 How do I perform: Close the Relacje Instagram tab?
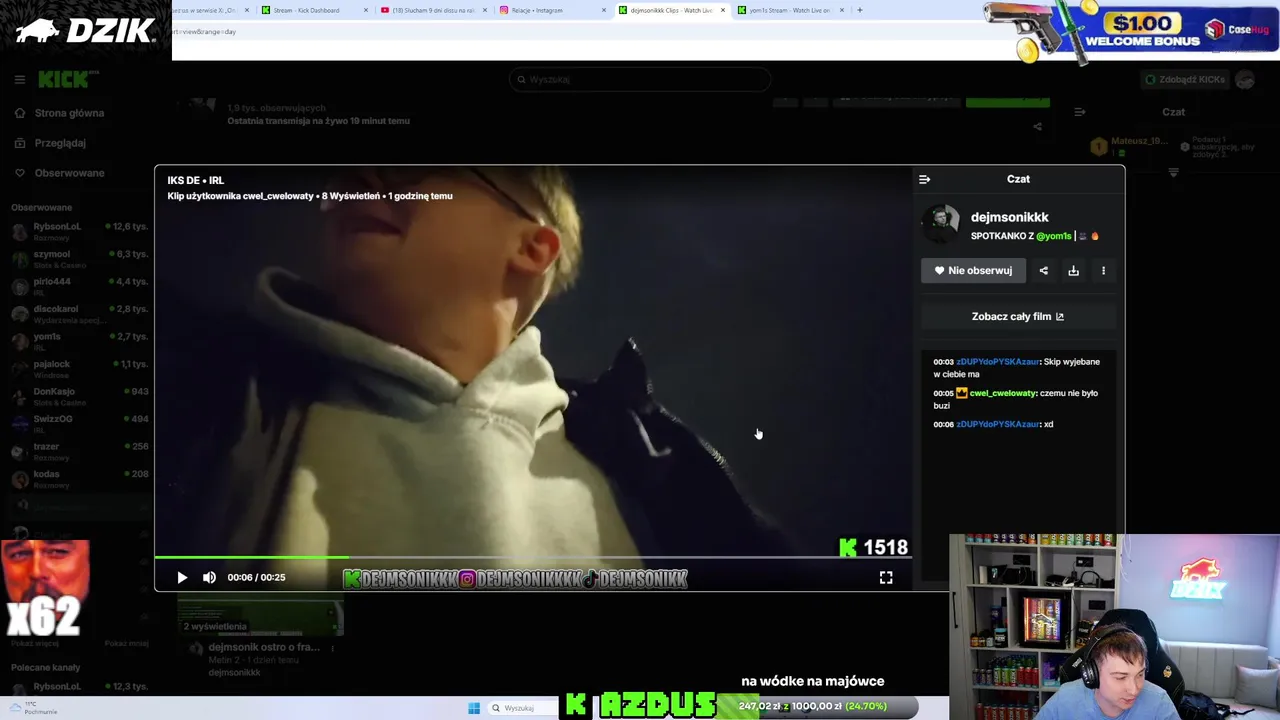tap(603, 10)
